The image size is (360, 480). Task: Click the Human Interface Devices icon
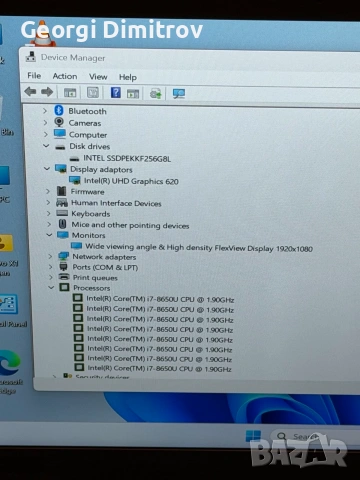(x=62, y=202)
